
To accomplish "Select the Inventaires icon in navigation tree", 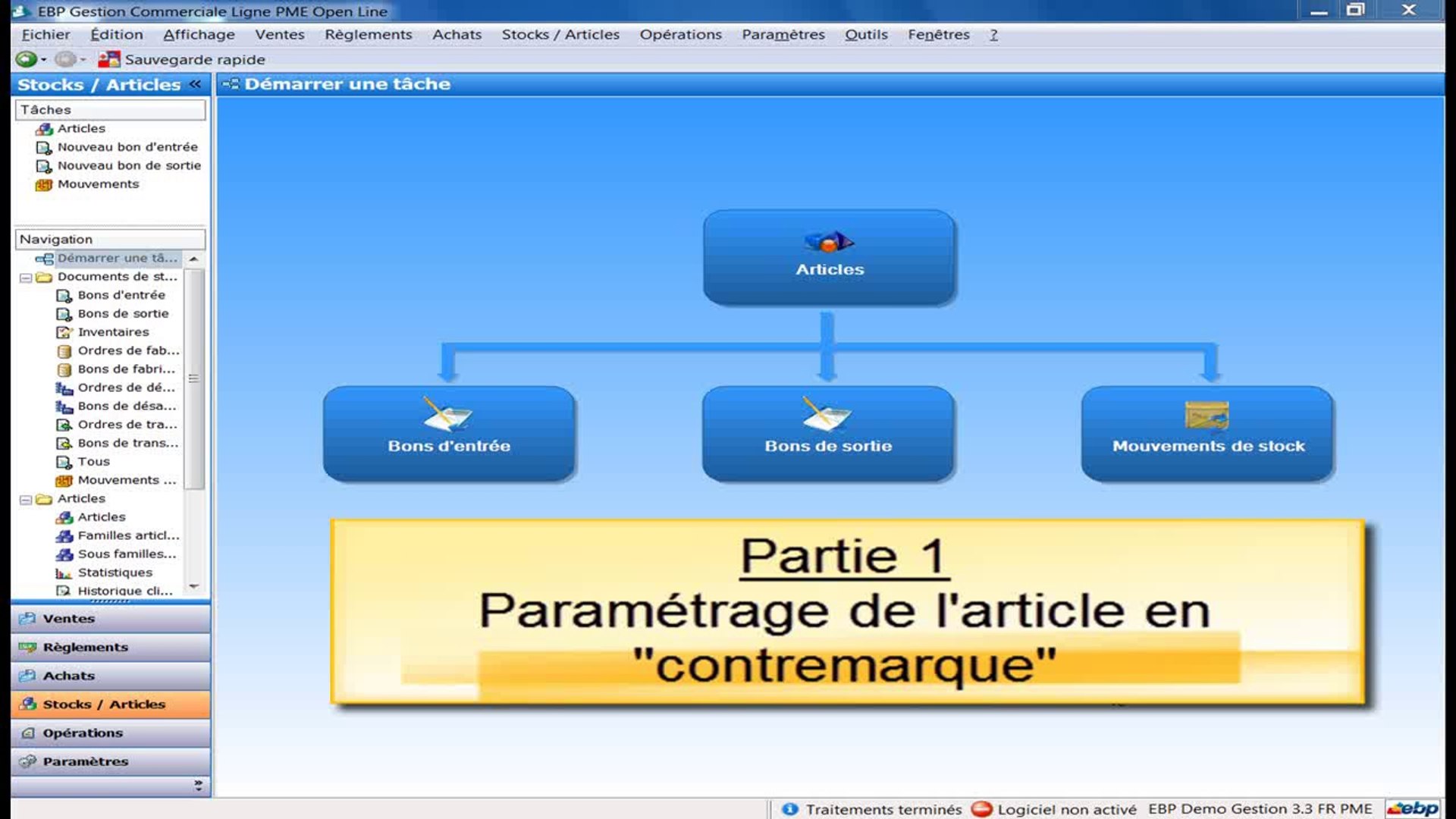I will 64,331.
